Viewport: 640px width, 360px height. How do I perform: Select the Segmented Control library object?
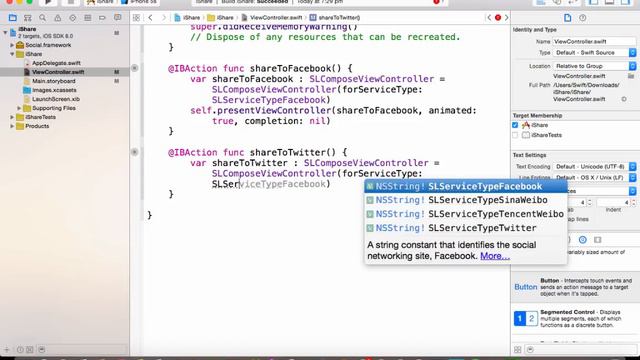pyautogui.click(x=574, y=318)
